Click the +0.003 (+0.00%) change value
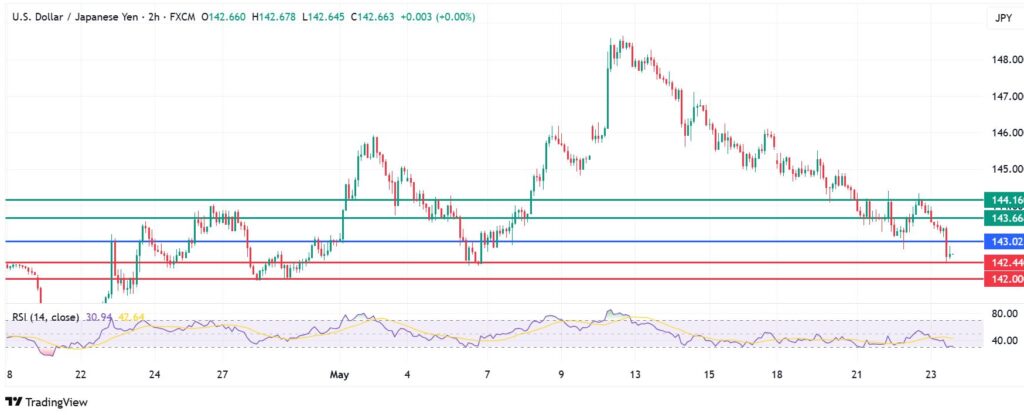Viewport: 1024px width, 415px height. 435,17
